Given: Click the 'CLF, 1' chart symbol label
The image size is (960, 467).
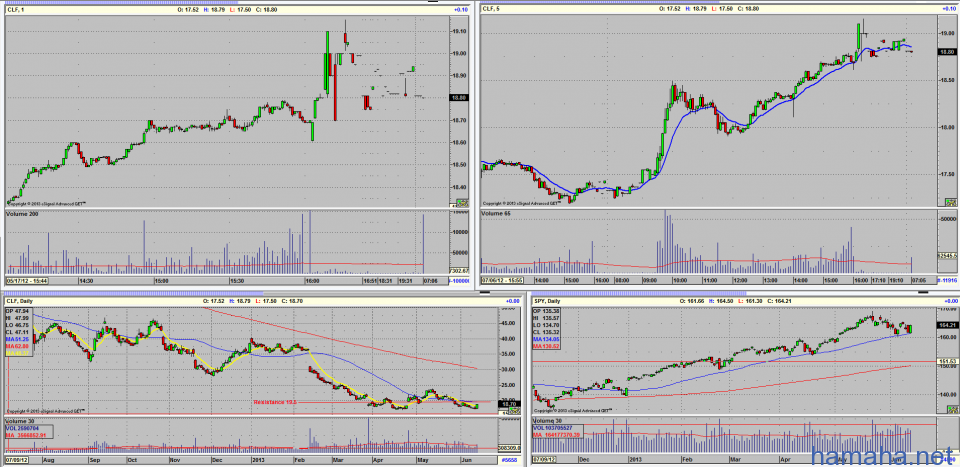Looking at the screenshot, I should 15,9.
